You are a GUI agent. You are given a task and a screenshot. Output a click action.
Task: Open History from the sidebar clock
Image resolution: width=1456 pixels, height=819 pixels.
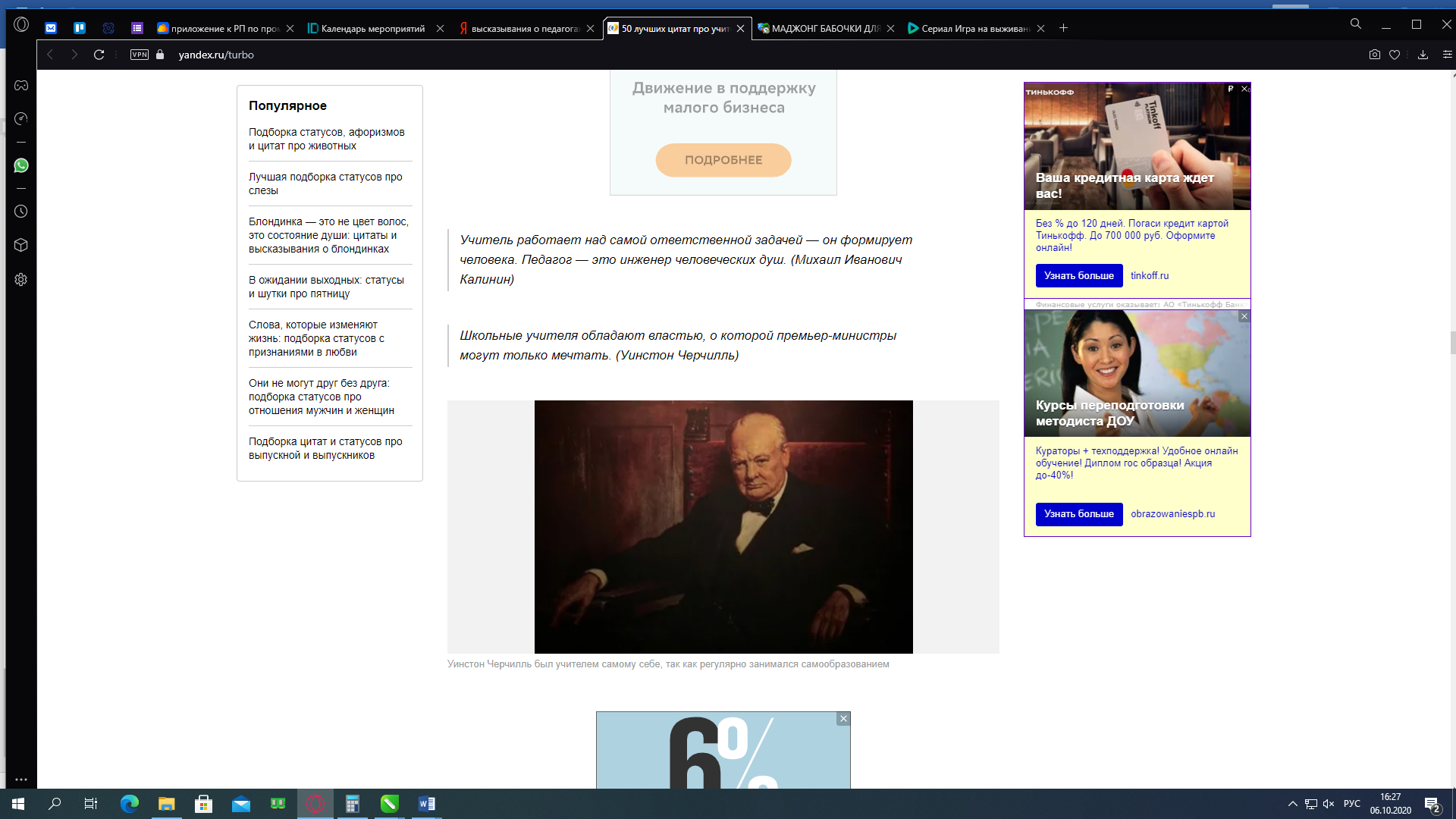[21, 212]
